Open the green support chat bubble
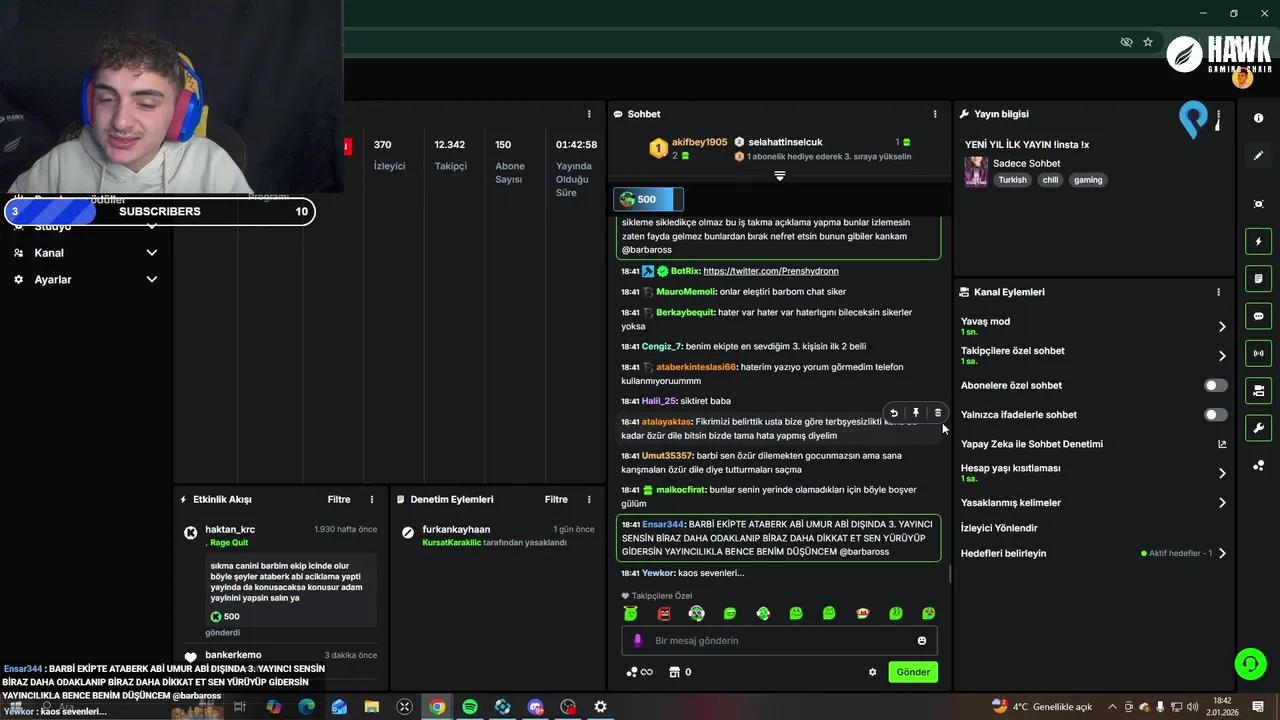Screen dimensions: 1280x720 coord(1250,664)
